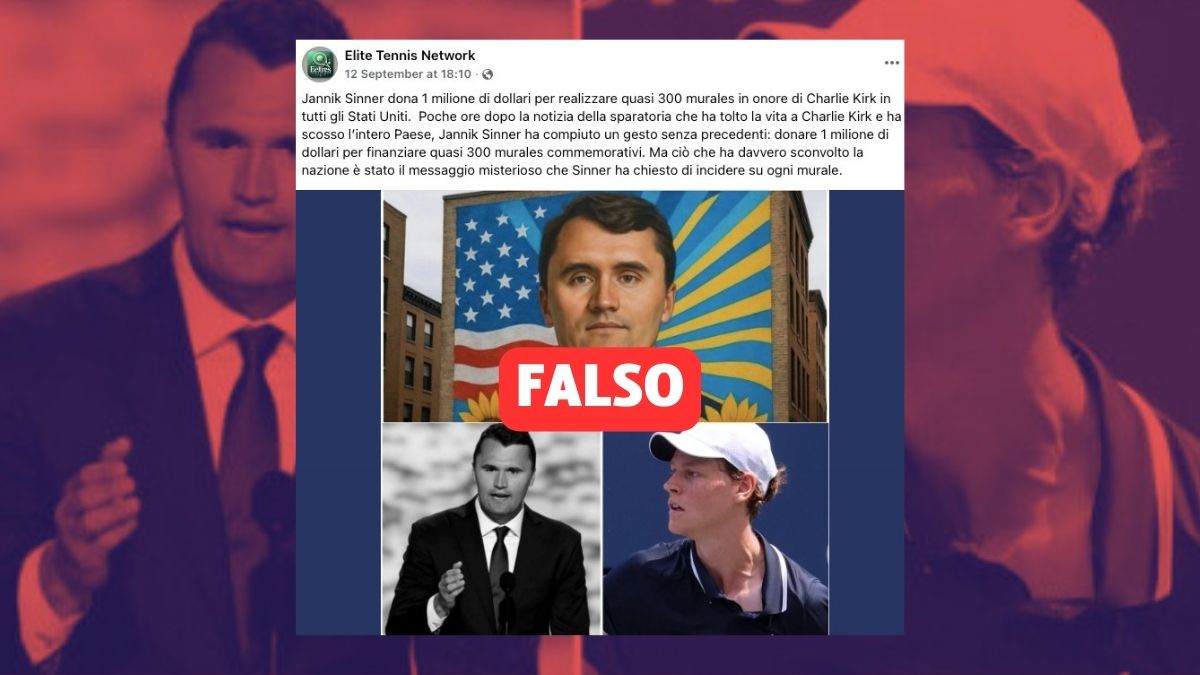This screenshot has height=675, width=1200.
Task: Click the Elite Tennis Network profile avatar
Action: click(320, 64)
